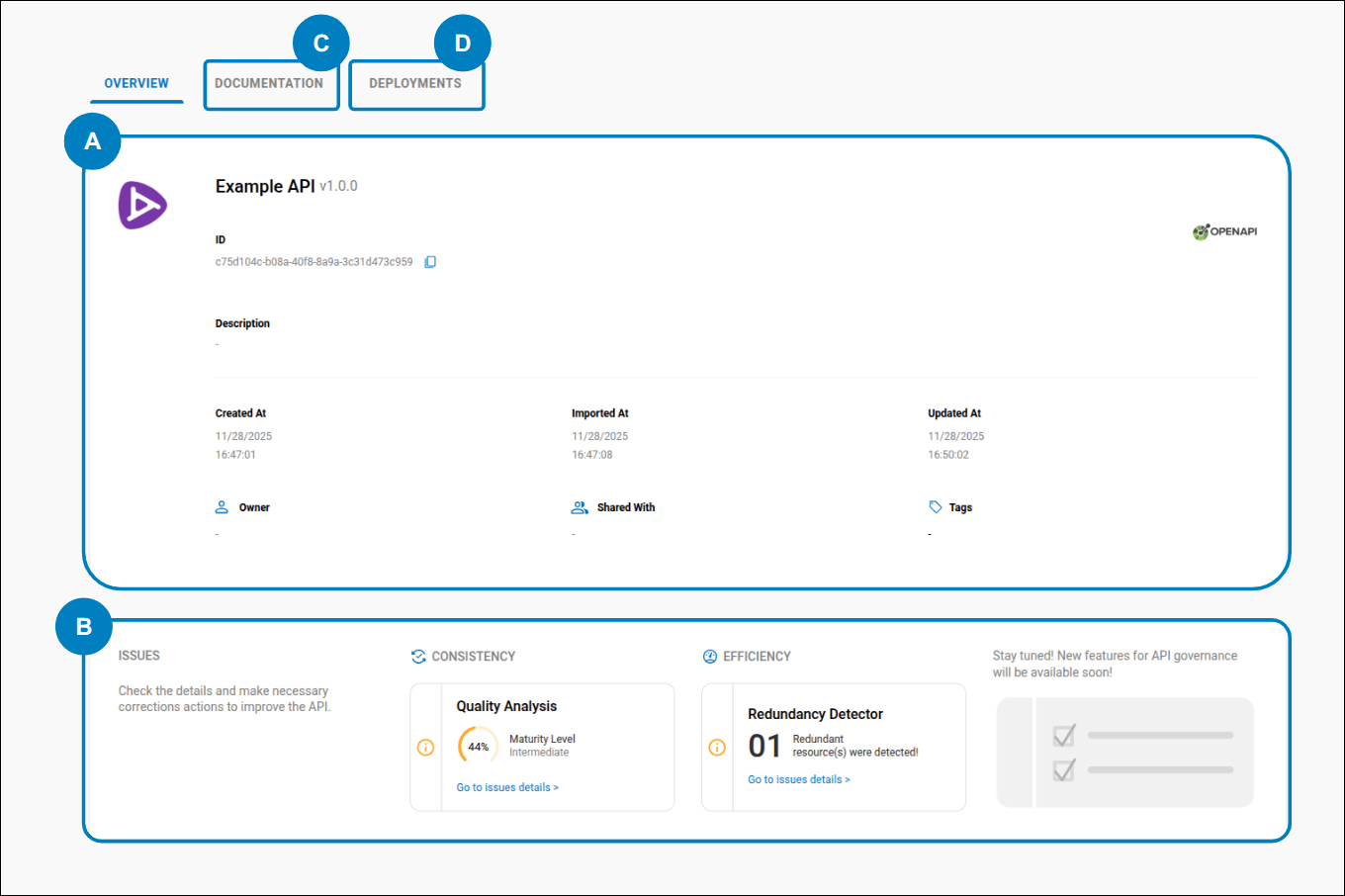
Task: Select the purple API logo icon
Action: [142, 205]
